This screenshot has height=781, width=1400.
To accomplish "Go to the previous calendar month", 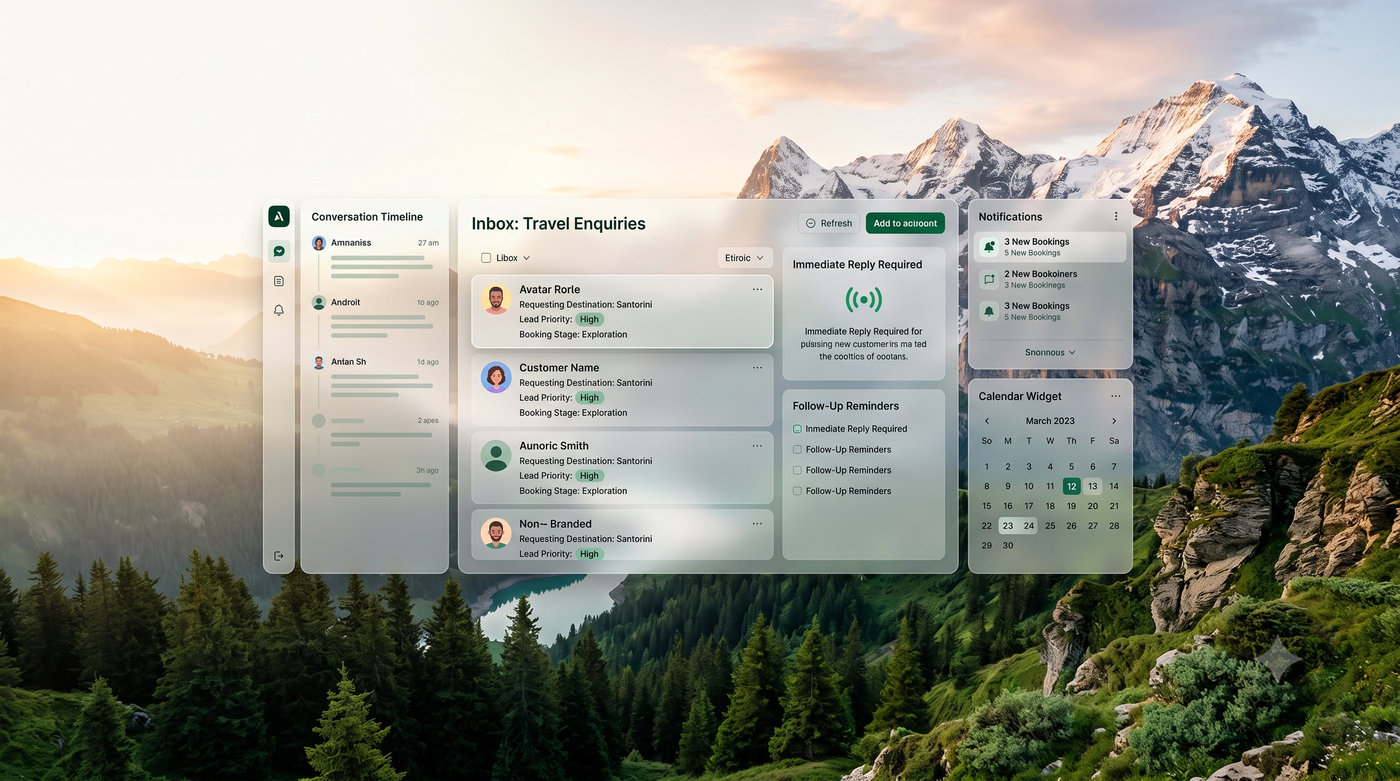I will pyautogui.click(x=987, y=421).
